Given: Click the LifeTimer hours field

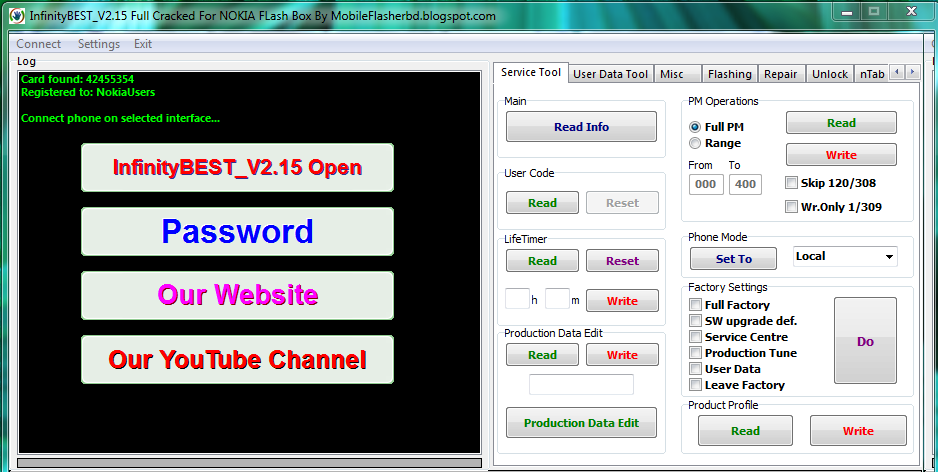Looking at the screenshot, I should (517, 299).
